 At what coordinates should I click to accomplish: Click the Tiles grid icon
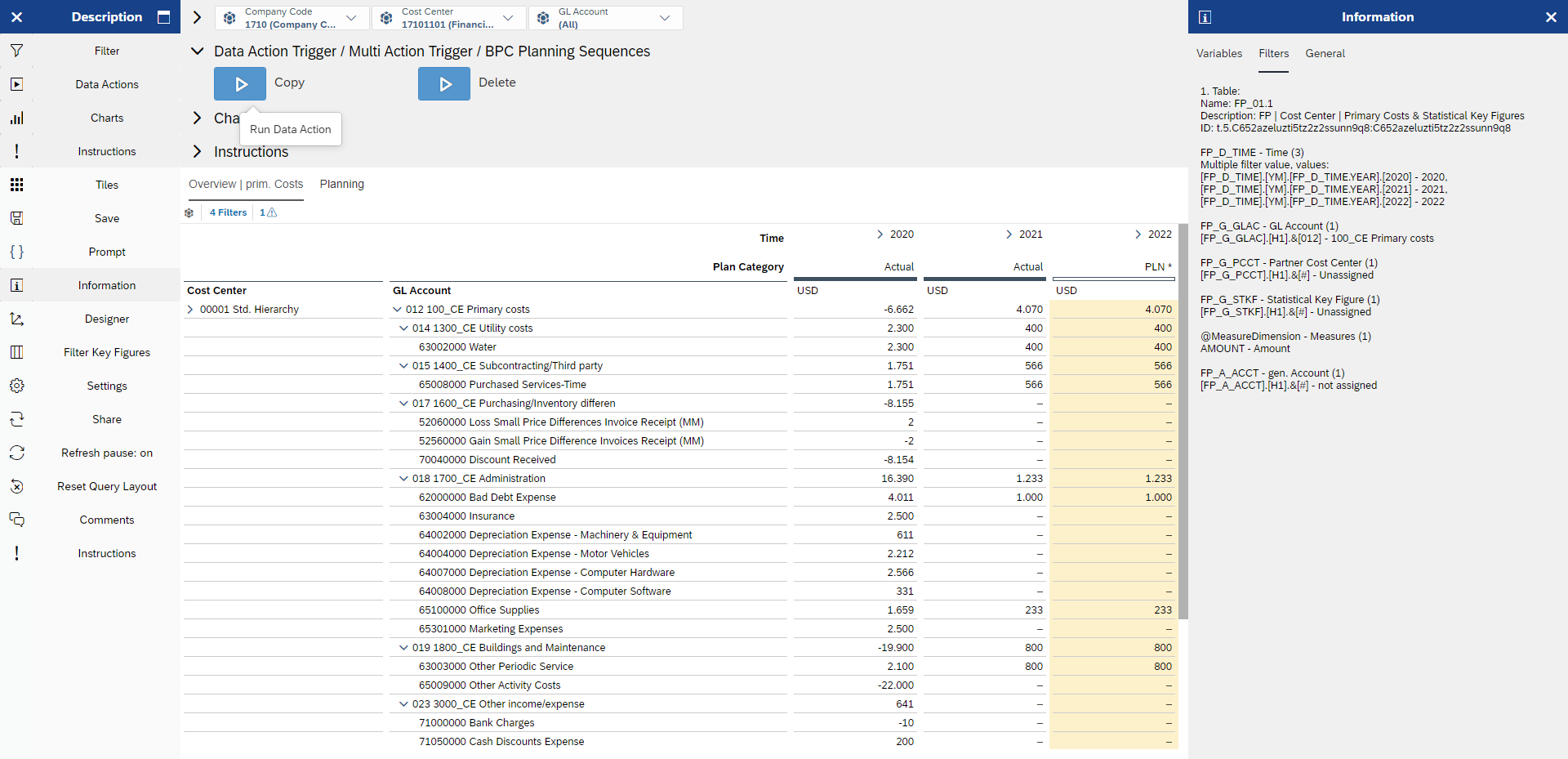(x=16, y=185)
